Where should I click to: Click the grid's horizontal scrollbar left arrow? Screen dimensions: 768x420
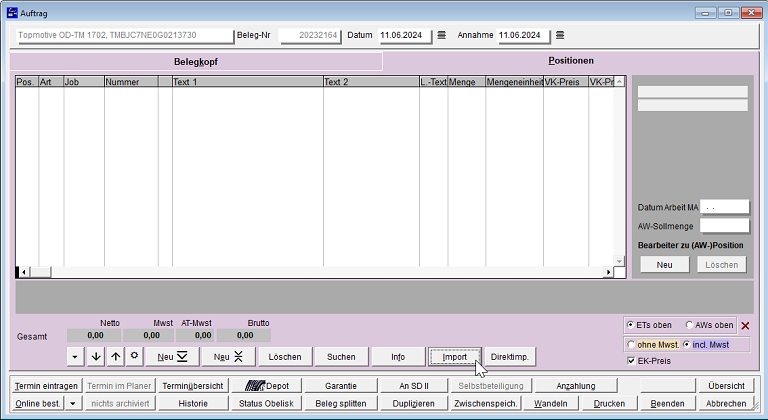[x=23, y=272]
